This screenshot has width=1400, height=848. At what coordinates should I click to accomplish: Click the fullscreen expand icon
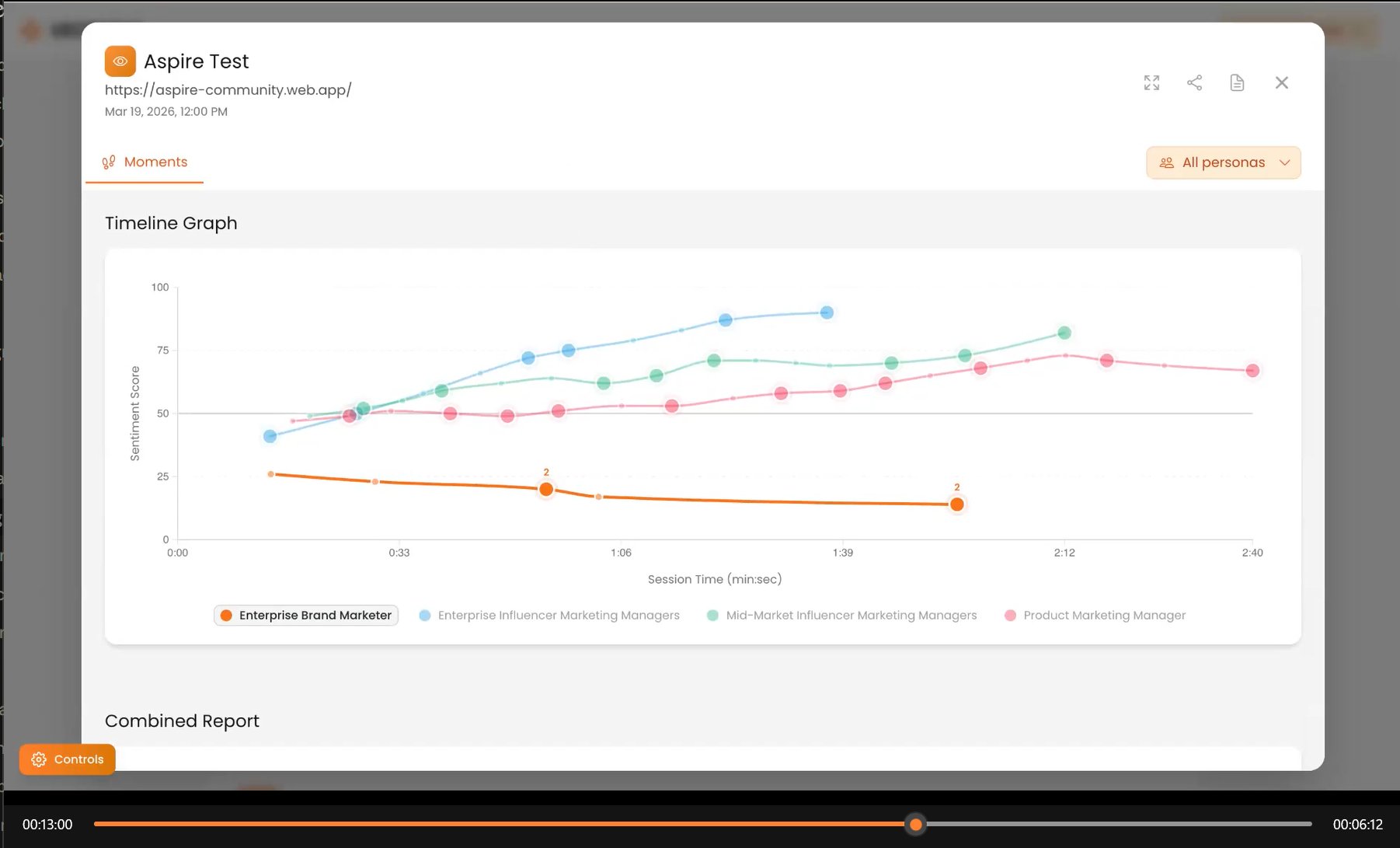pyautogui.click(x=1151, y=82)
